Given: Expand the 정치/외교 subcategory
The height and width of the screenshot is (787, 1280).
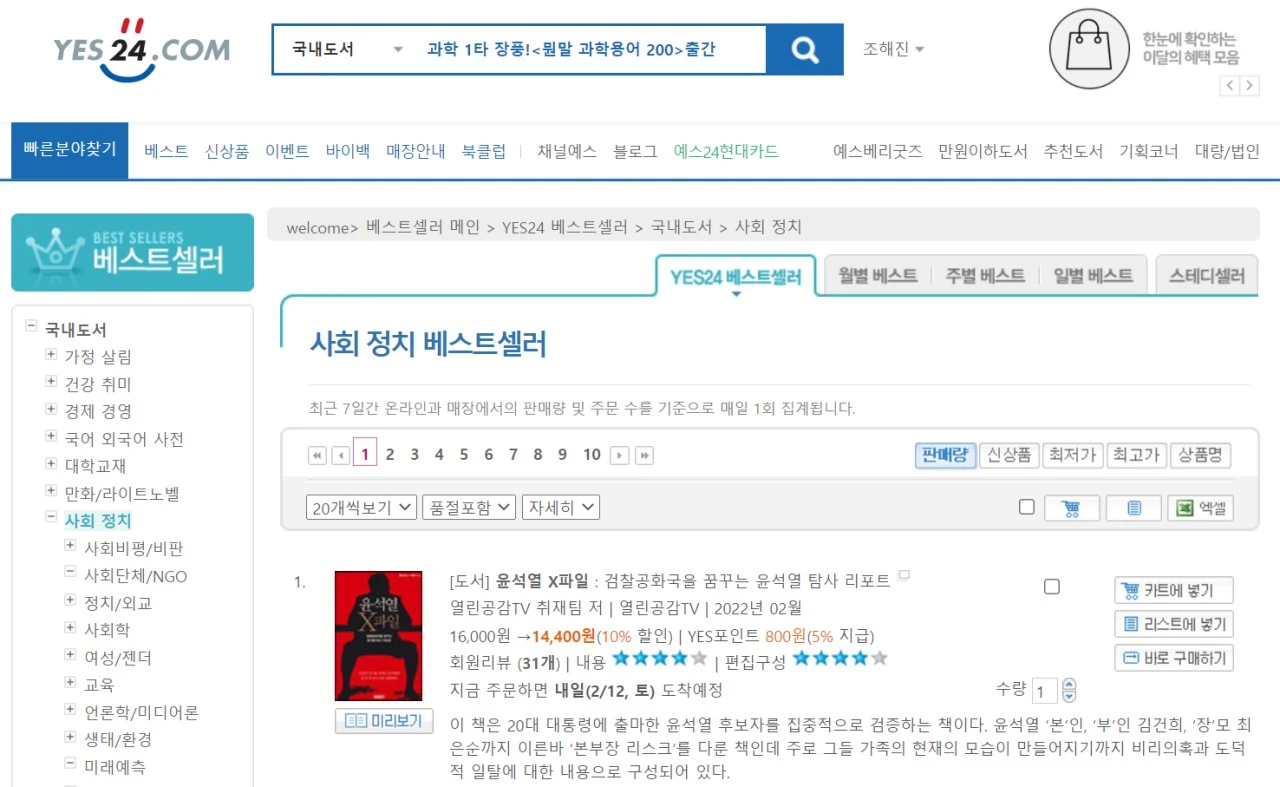Looking at the screenshot, I should (x=70, y=600).
